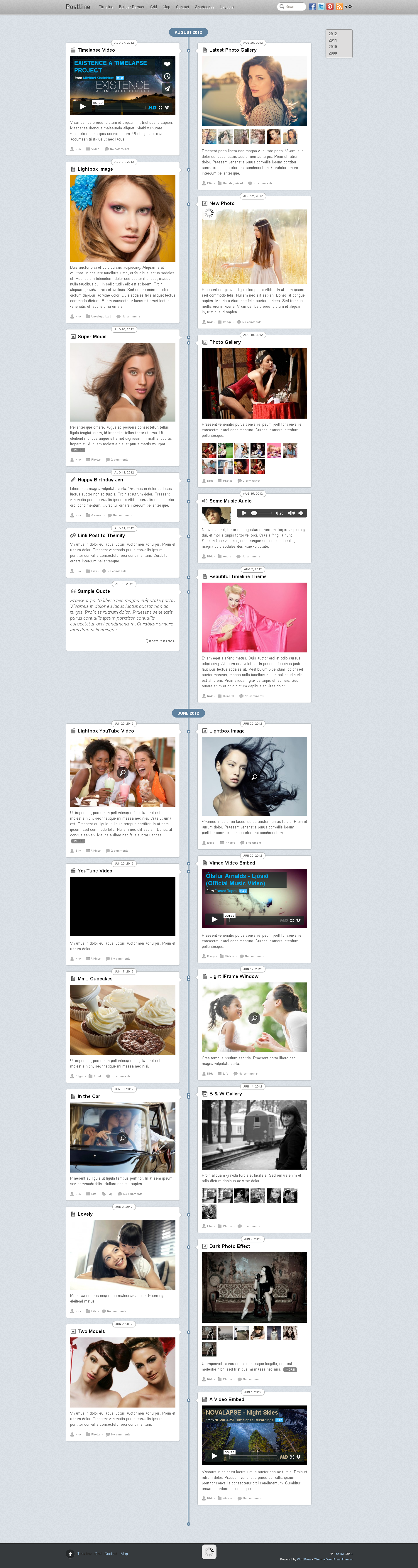Open Happy Birthday Jen post title
The width and height of the screenshot is (418, 1568).
(100, 480)
